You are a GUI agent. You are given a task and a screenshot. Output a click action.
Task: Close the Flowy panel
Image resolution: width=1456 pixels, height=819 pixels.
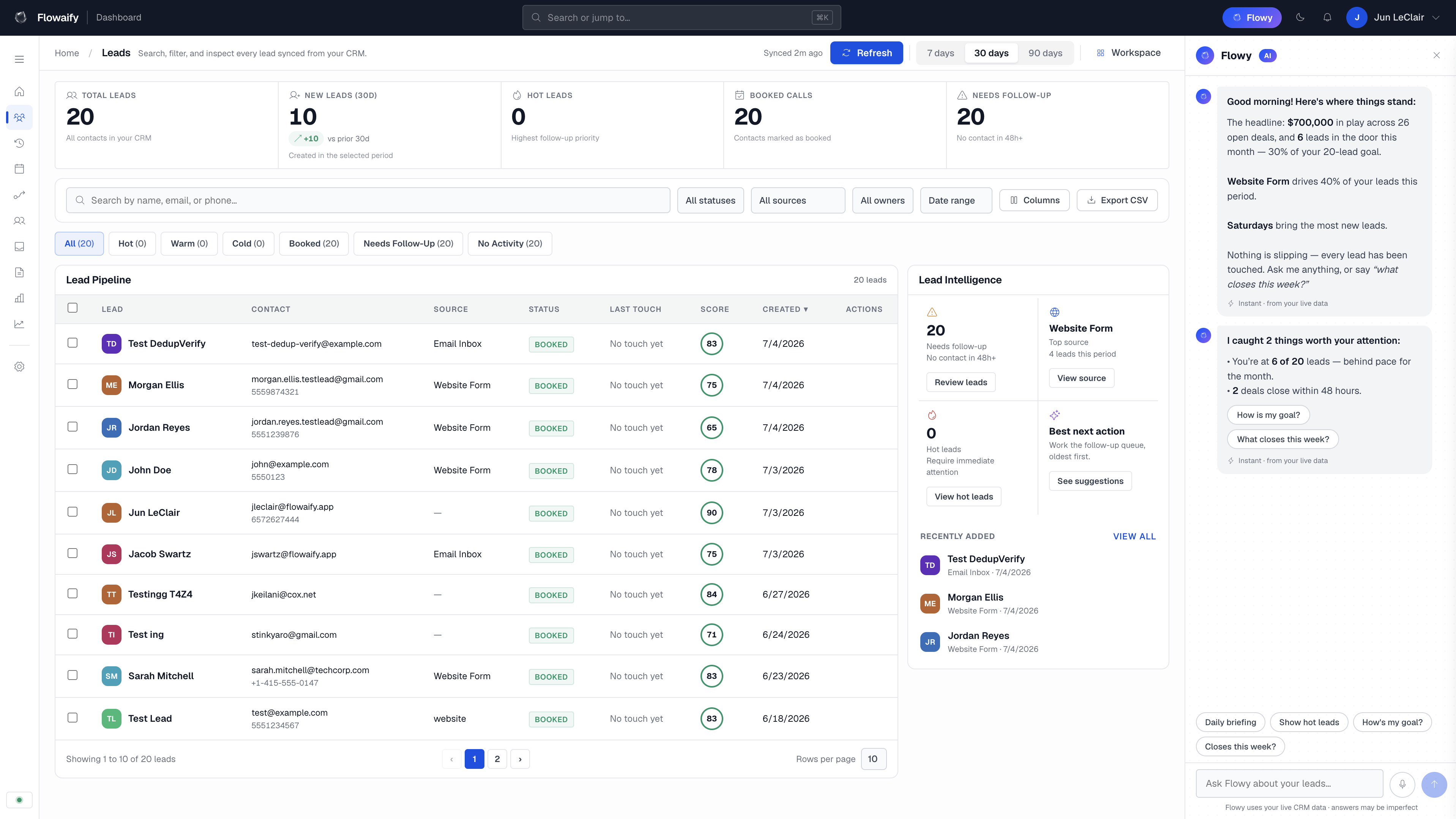pyautogui.click(x=1436, y=55)
